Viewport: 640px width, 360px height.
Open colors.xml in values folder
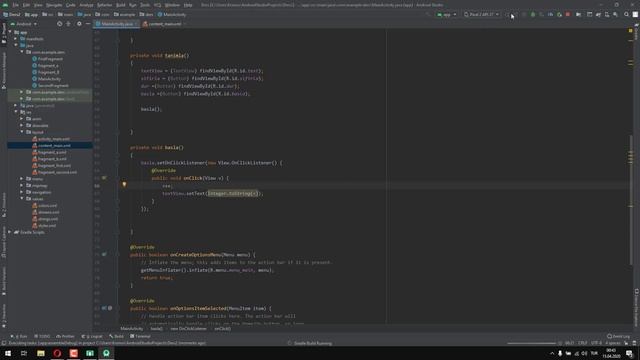(47, 205)
